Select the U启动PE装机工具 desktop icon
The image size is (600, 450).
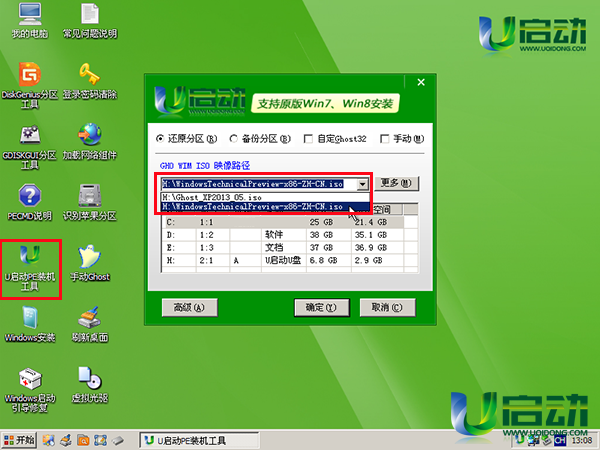pos(30,268)
